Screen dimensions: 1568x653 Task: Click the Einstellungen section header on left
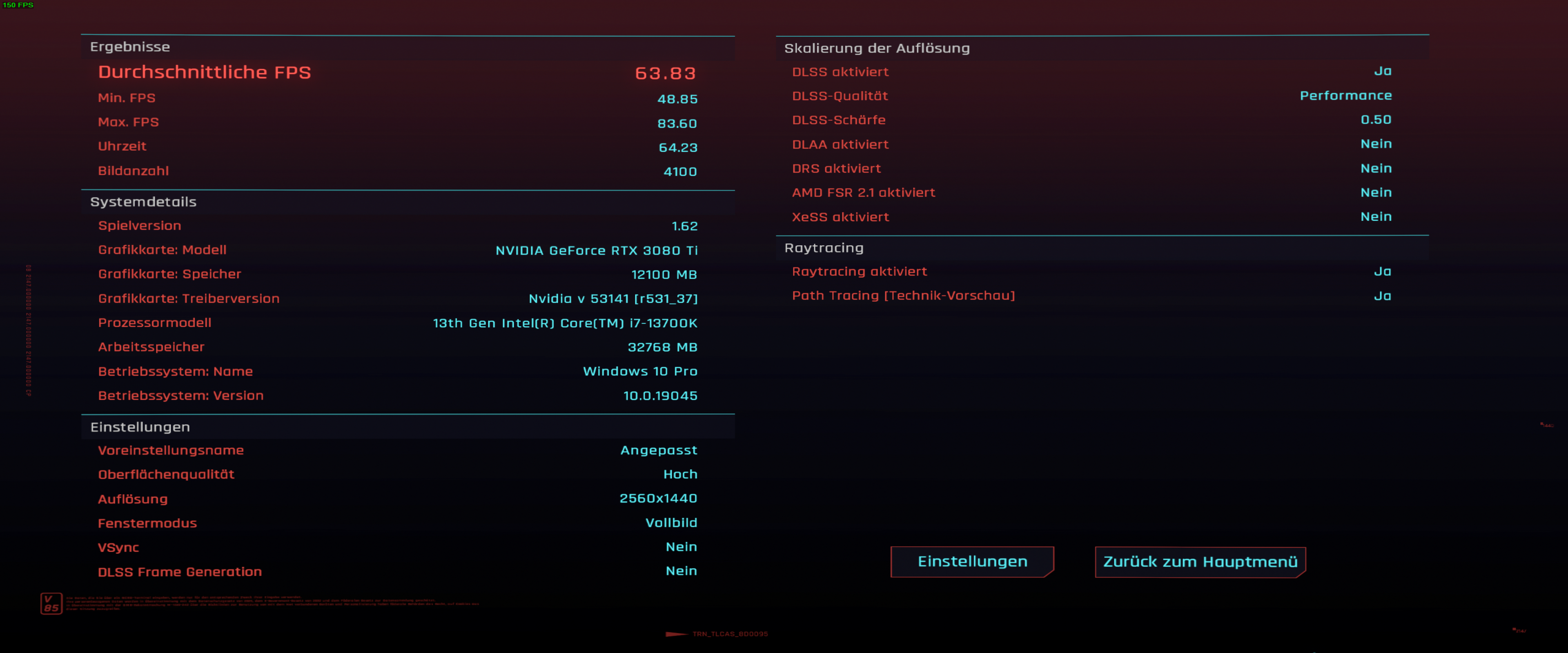tap(140, 426)
